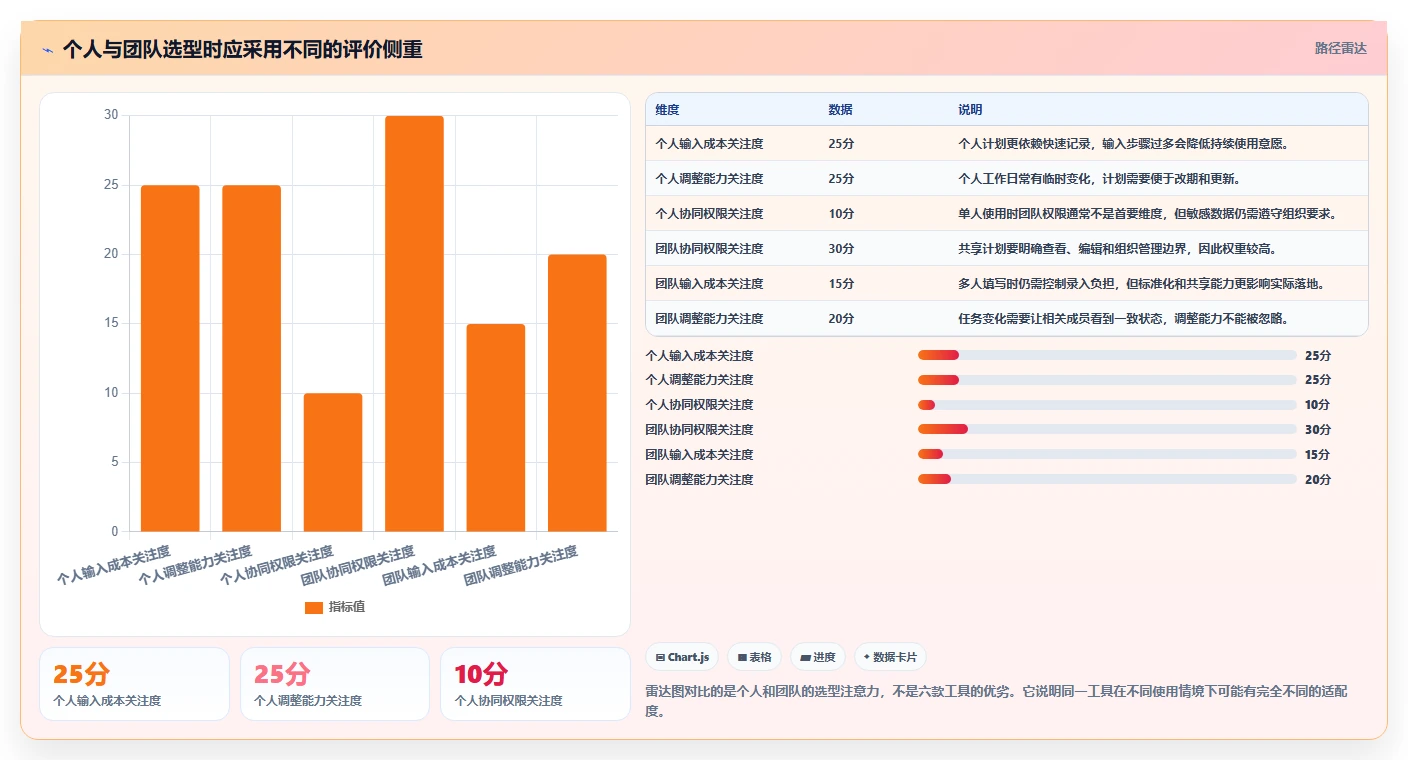Screen dimensions: 1408x760
Task: Toggle the 指标值 legend swatch under the chart
Action: click(x=313, y=607)
